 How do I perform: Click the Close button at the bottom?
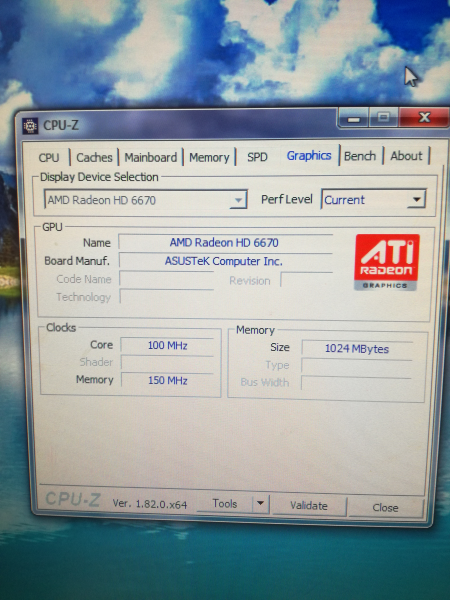coord(385,507)
